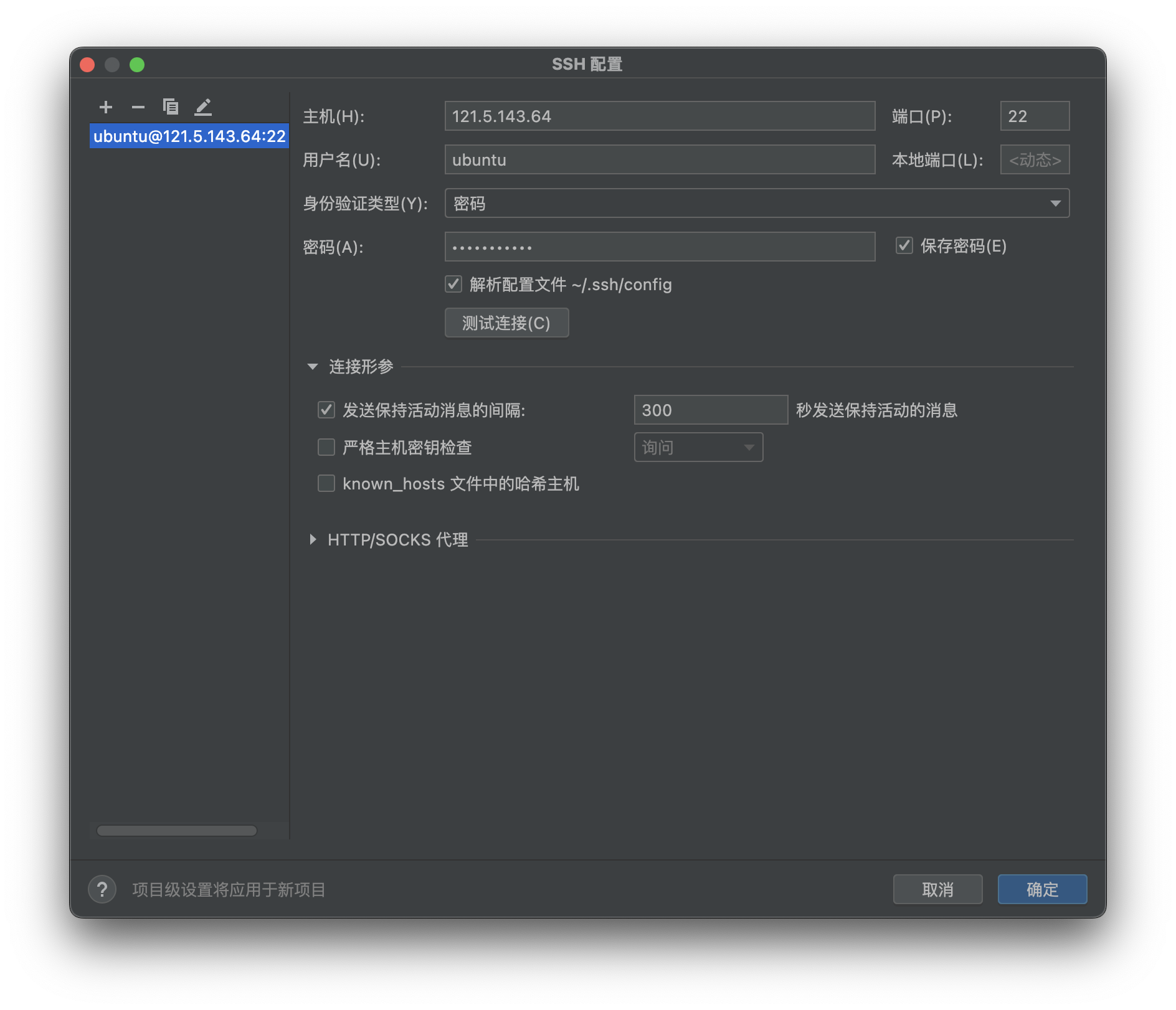Close the SSH 配置 window

pos(87,65)
